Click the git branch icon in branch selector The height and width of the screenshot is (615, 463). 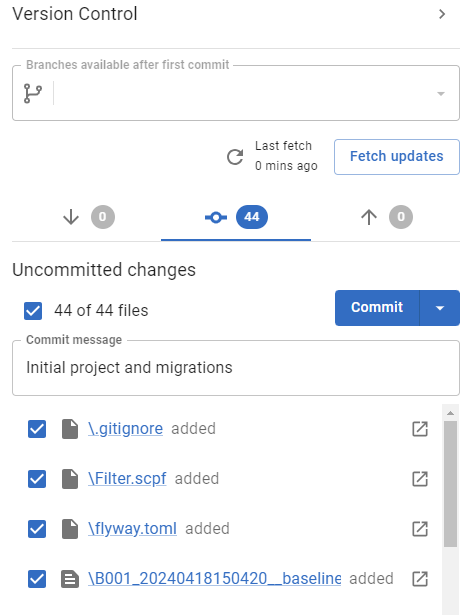click(33, 93)
